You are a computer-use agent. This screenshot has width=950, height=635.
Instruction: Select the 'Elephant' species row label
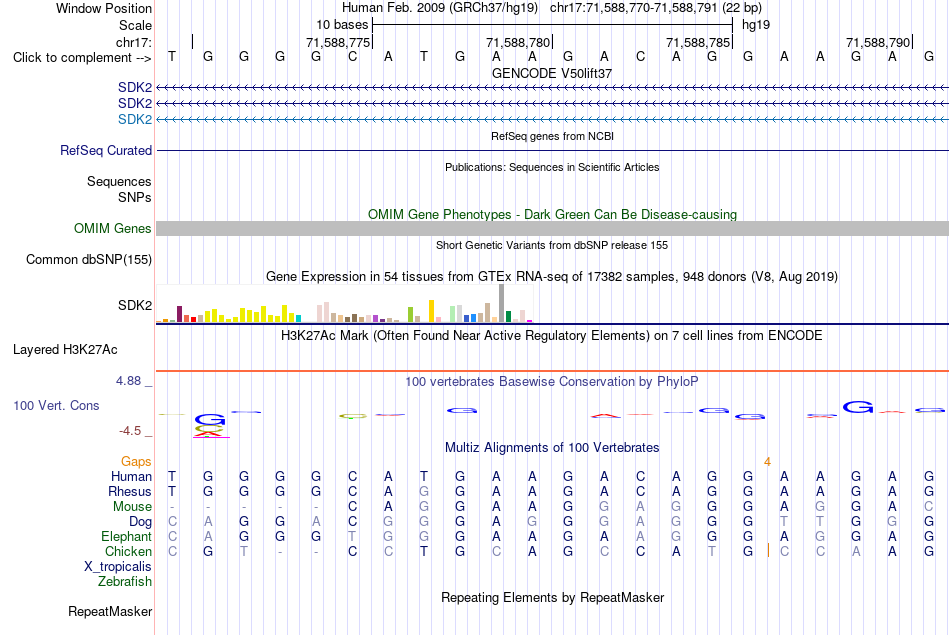pyautogui.click(x=127, y=537)
